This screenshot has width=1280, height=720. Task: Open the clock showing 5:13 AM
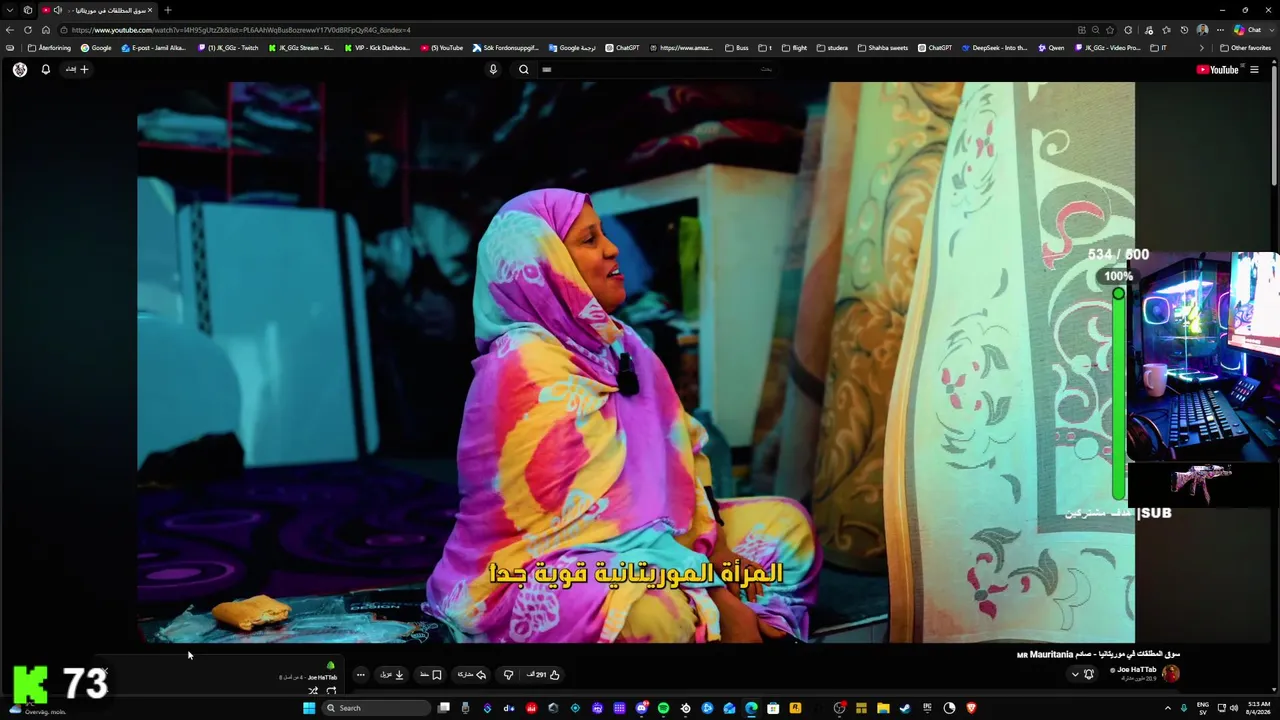point(1259,708)
